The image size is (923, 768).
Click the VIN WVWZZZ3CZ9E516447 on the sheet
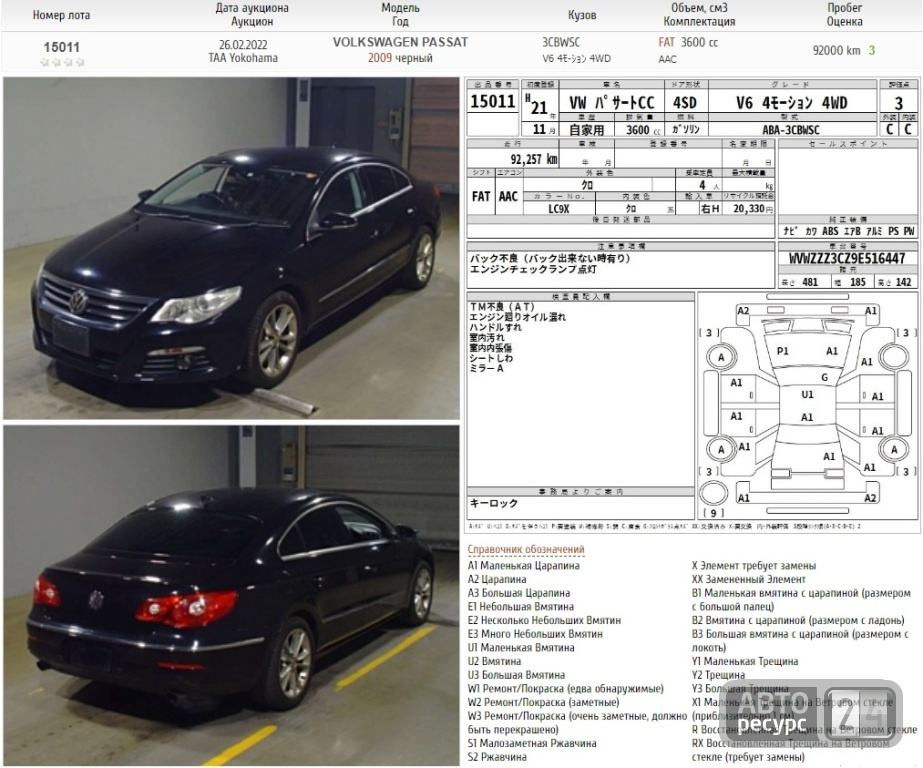tap(847, 258)
